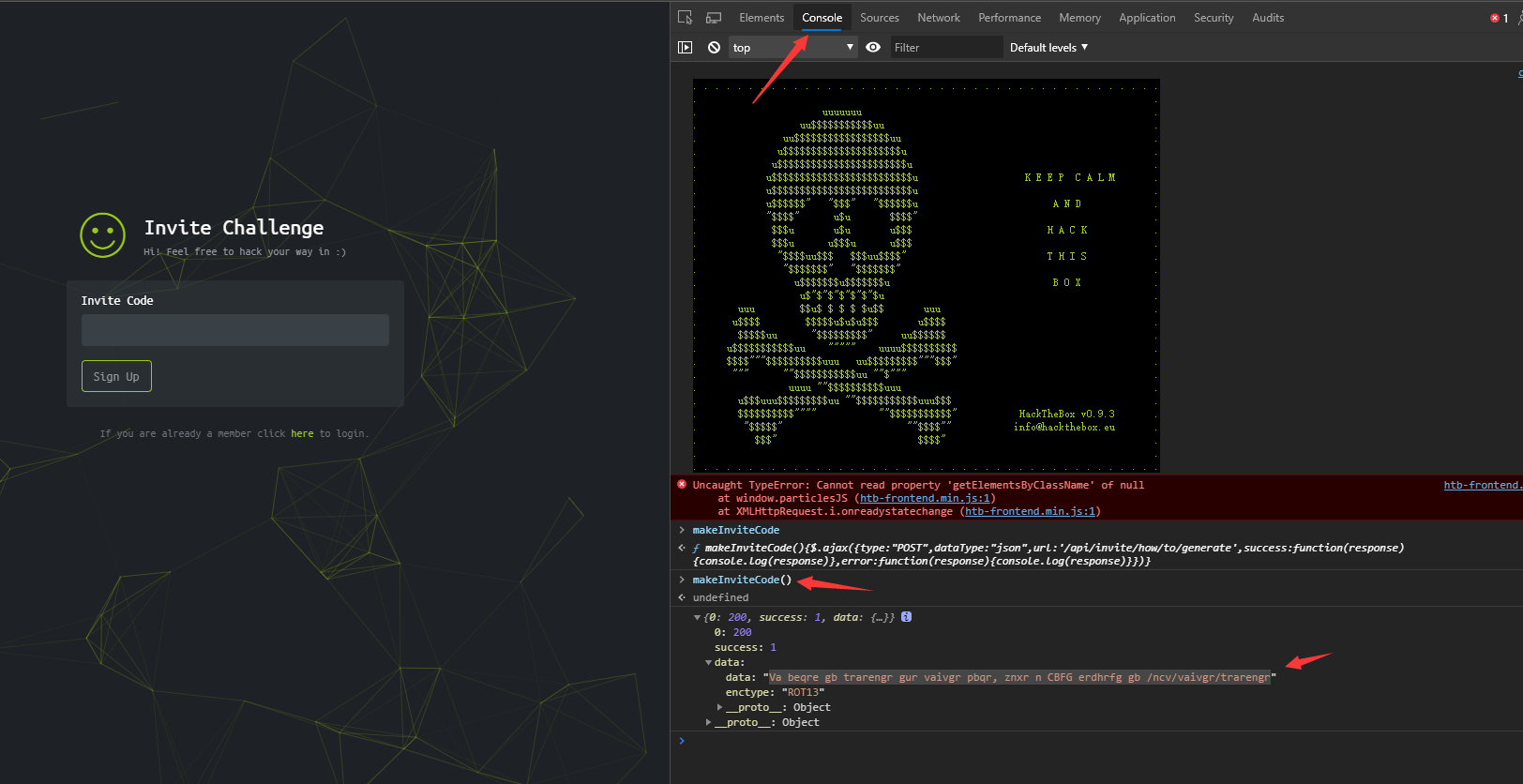Image resolution: width=1523 pixels, height=784 pixels.
Task: Expand the outer __proto__: Object entry
Action: pyautogui.click(x=708, y=722)
